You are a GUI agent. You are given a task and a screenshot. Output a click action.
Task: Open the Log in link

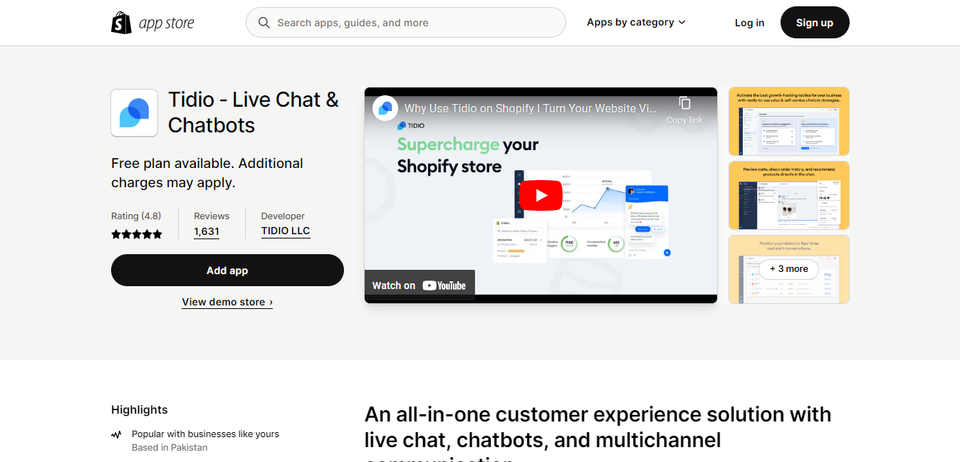coord(749,23)
